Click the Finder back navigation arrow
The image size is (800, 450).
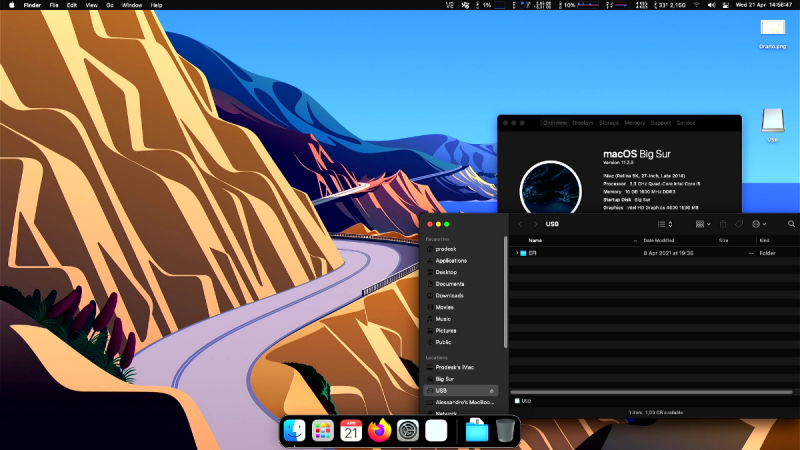[x=520, y=224]
